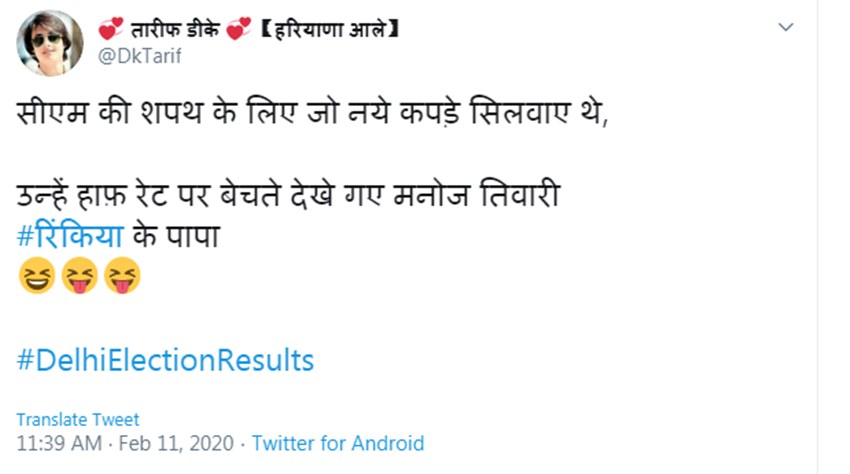The width and height of the screenshot is (850, 474).
Task: Click the Twitter for Android source link
Action: coord(338,443)
